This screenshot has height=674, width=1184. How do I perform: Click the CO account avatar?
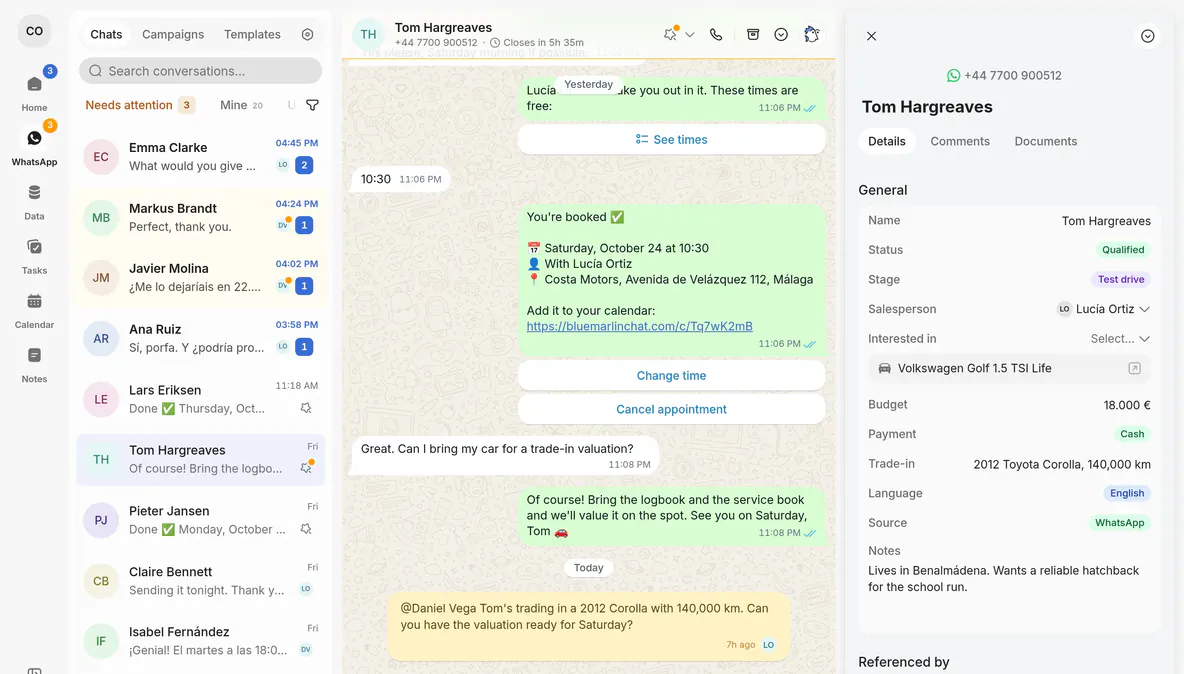pos(34,31)
